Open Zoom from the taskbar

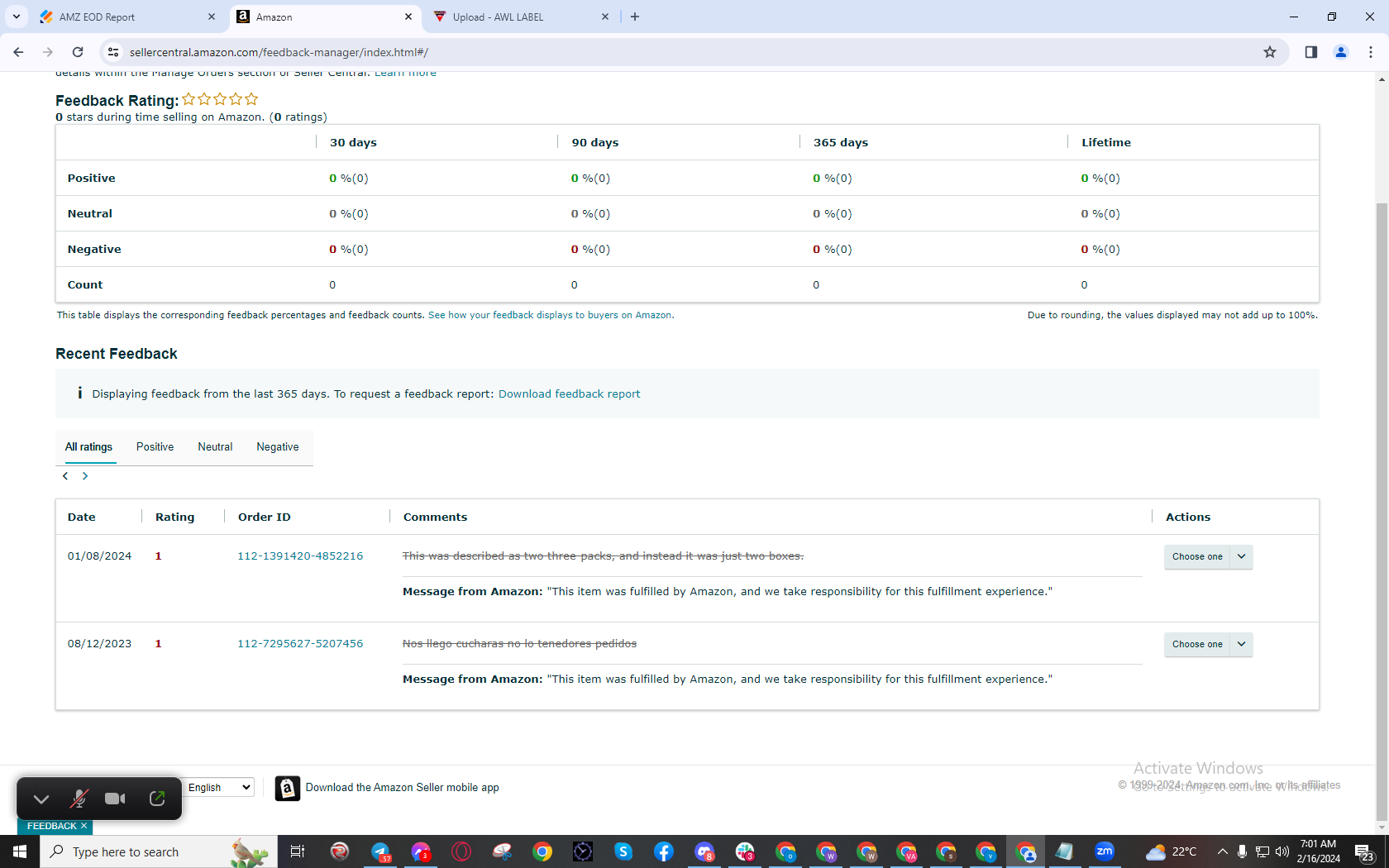1105,851
